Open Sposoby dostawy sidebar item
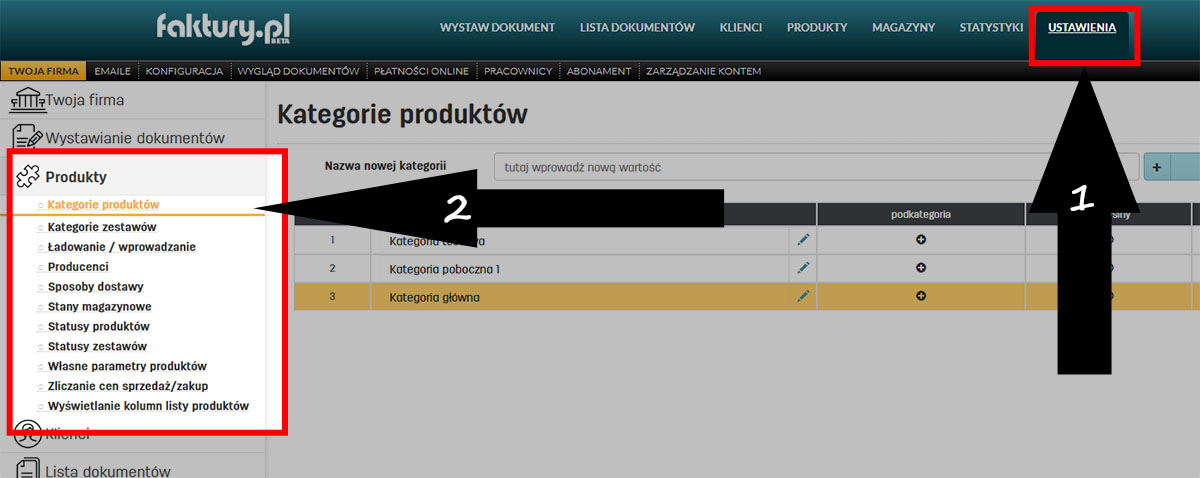This screenshot has width=1200, height=478. tap(95, 287)
